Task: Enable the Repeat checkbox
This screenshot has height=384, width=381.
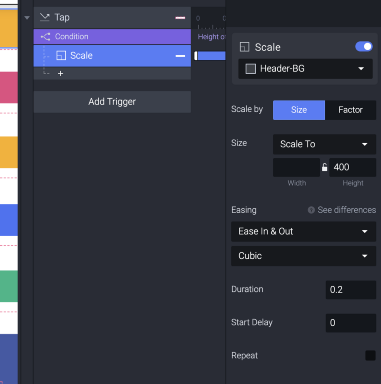Action: point(370,355)
